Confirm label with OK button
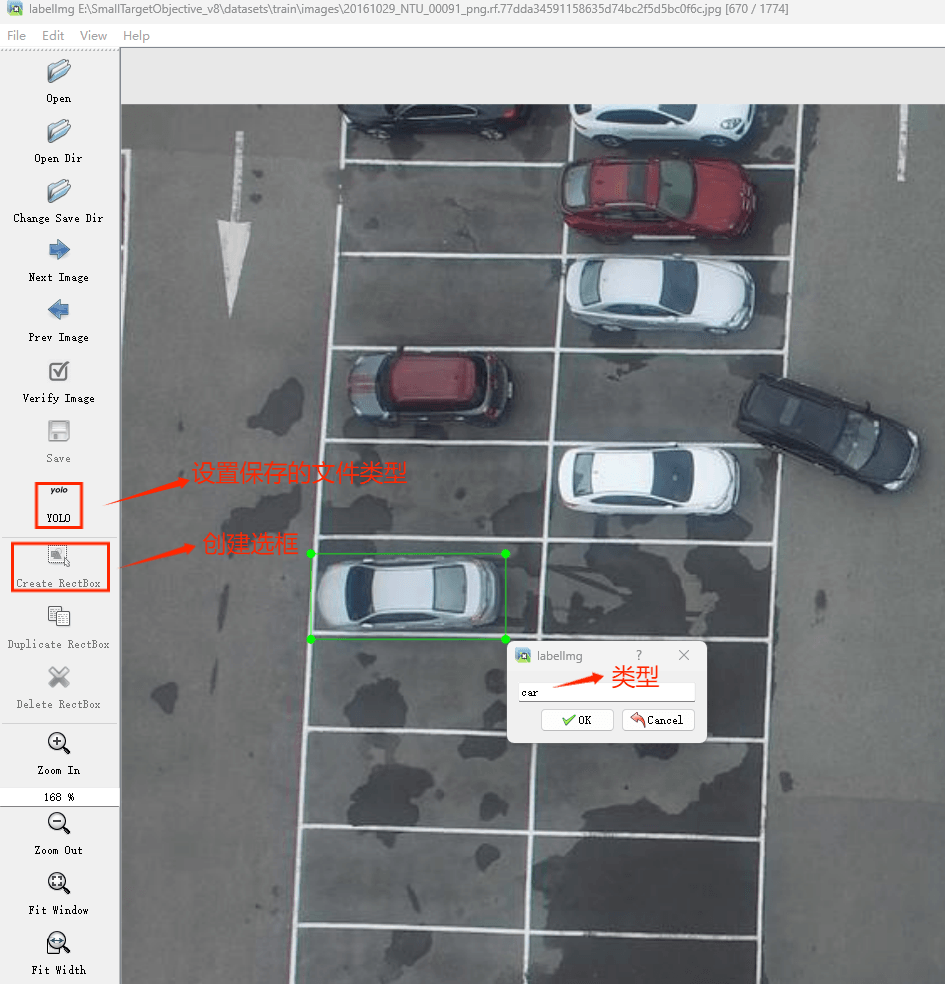The height and width of the screenshot is (984, 945). 577,720
